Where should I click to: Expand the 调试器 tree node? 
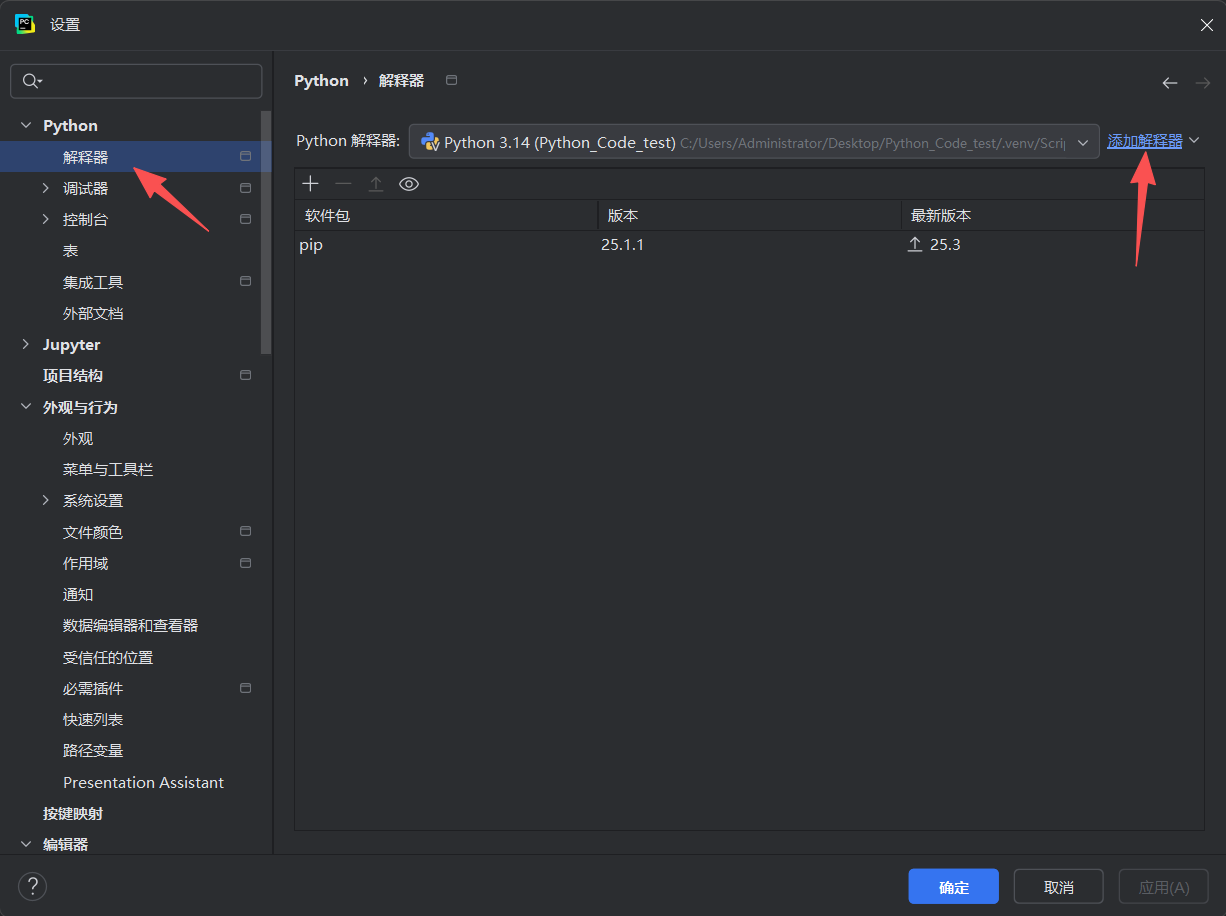coord(45,188)
